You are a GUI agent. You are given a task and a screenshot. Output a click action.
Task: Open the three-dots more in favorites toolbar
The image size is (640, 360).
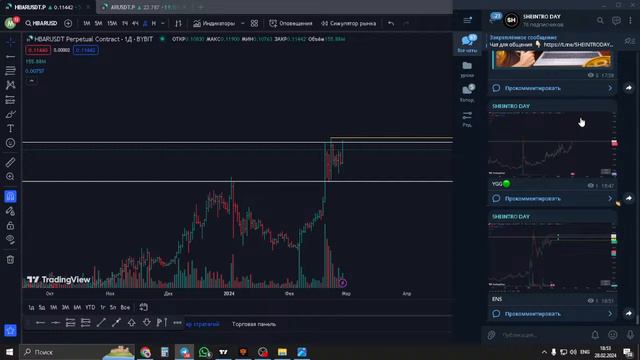click(x=177, y=323)
